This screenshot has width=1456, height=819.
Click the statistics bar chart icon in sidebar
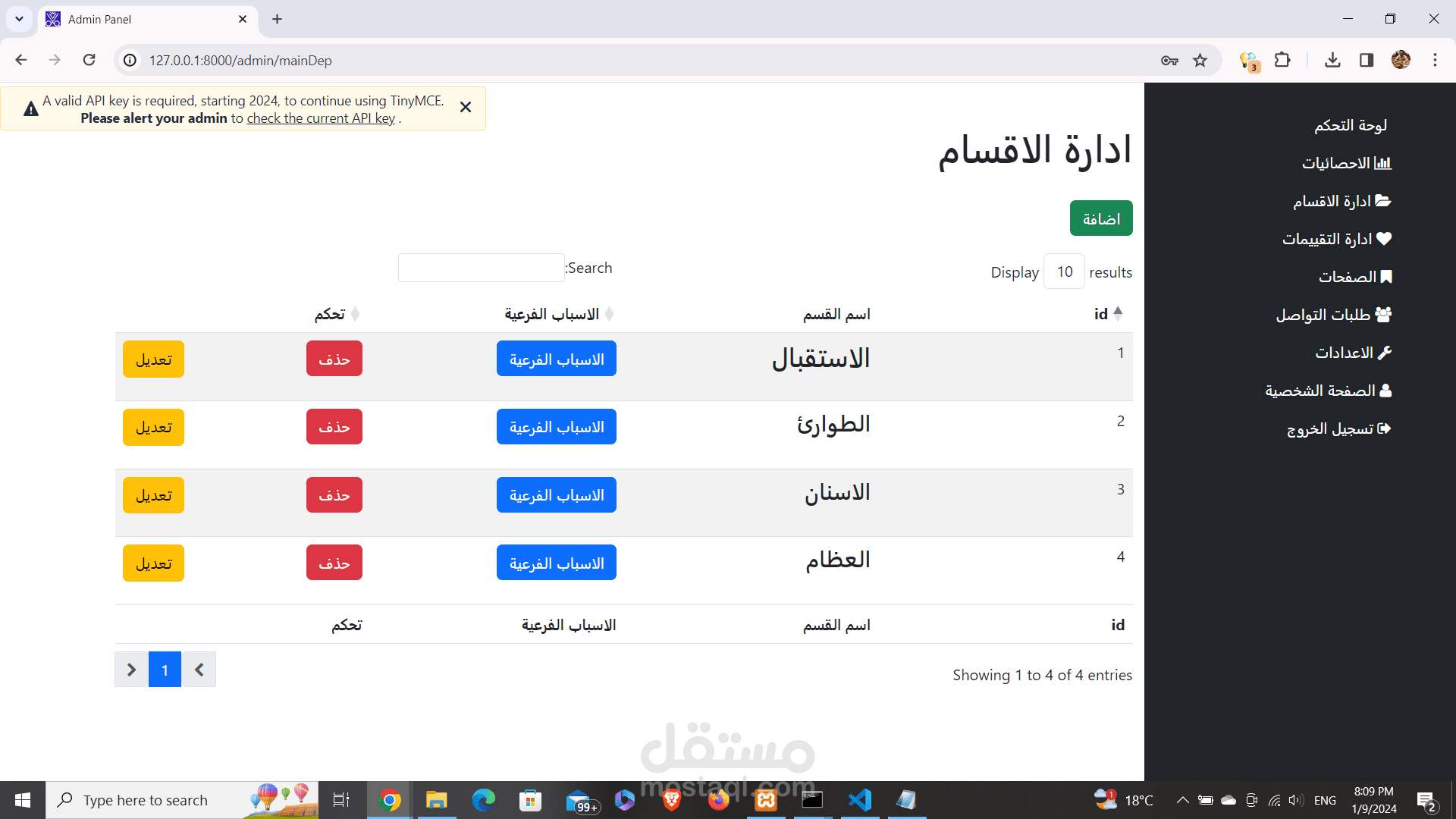[1383, 163]
